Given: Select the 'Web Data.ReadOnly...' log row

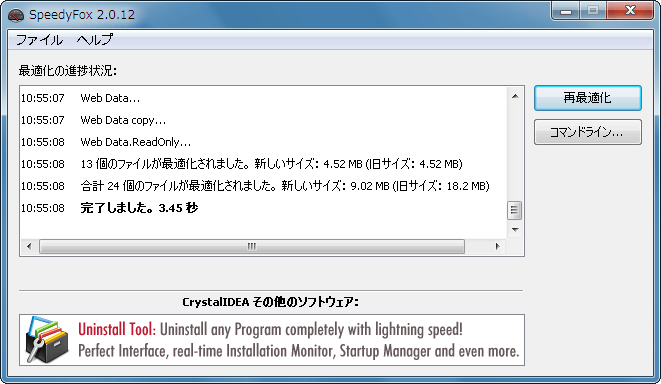Looking at the screenshot, I should [x=263, y=142].
